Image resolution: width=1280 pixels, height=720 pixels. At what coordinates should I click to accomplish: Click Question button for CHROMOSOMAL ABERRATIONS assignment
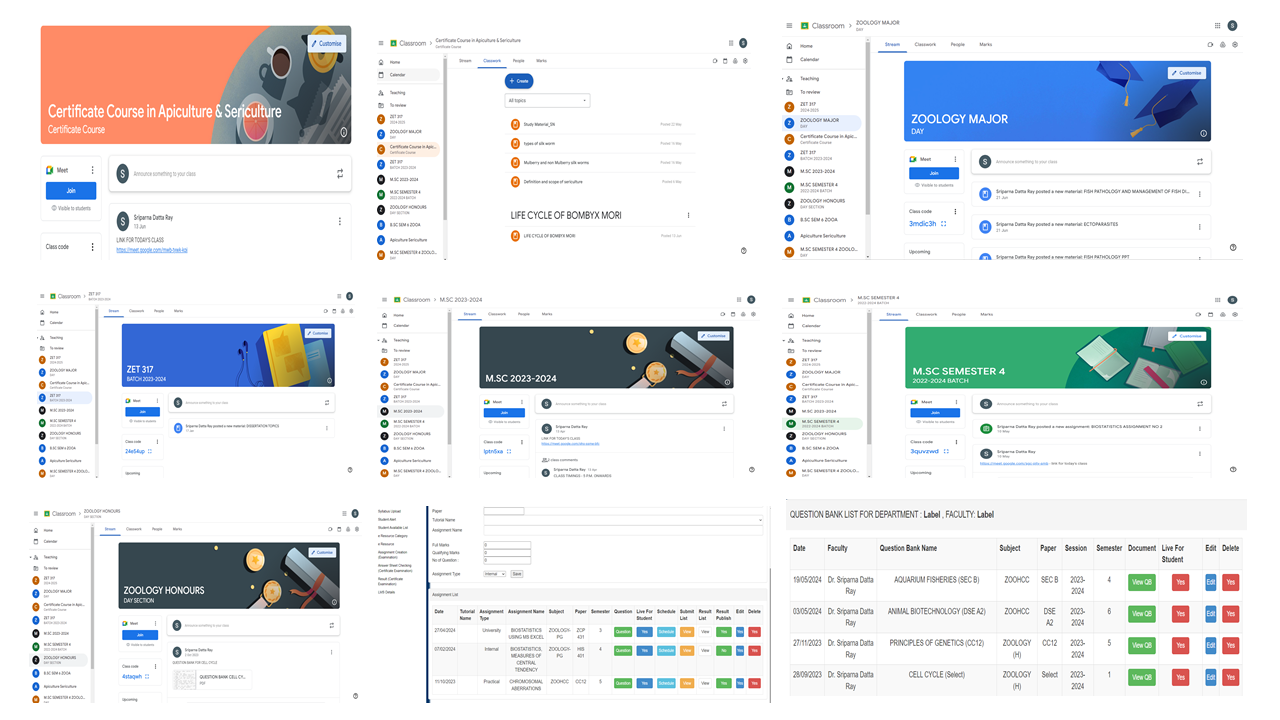[623, 683]
